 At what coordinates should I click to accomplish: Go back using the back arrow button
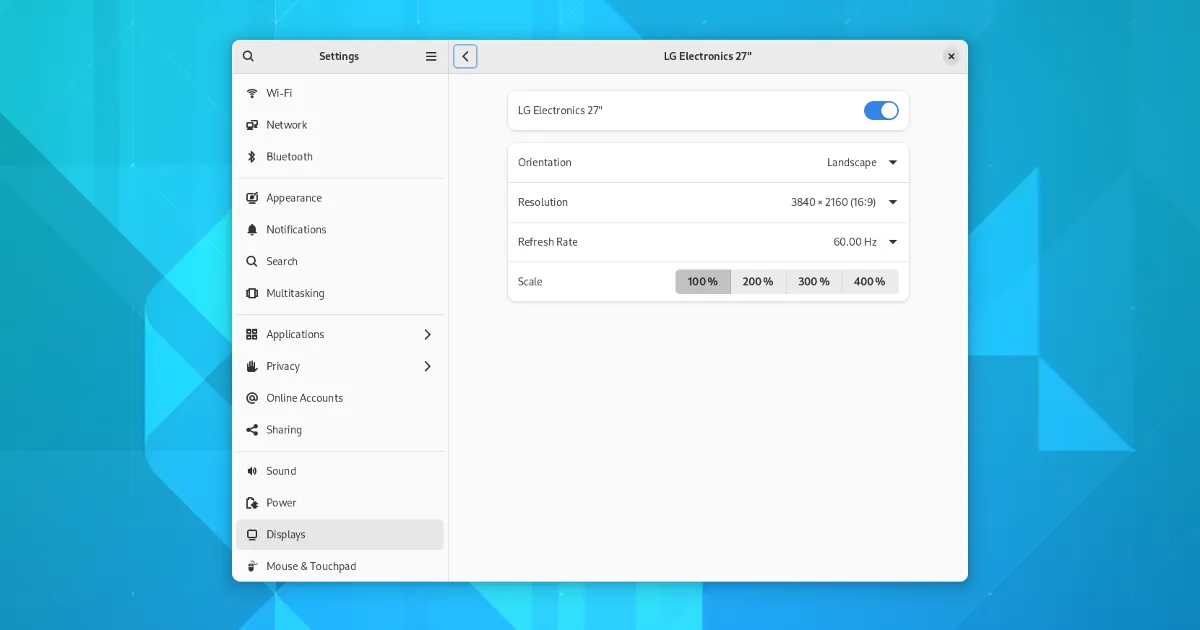(465, 57)
